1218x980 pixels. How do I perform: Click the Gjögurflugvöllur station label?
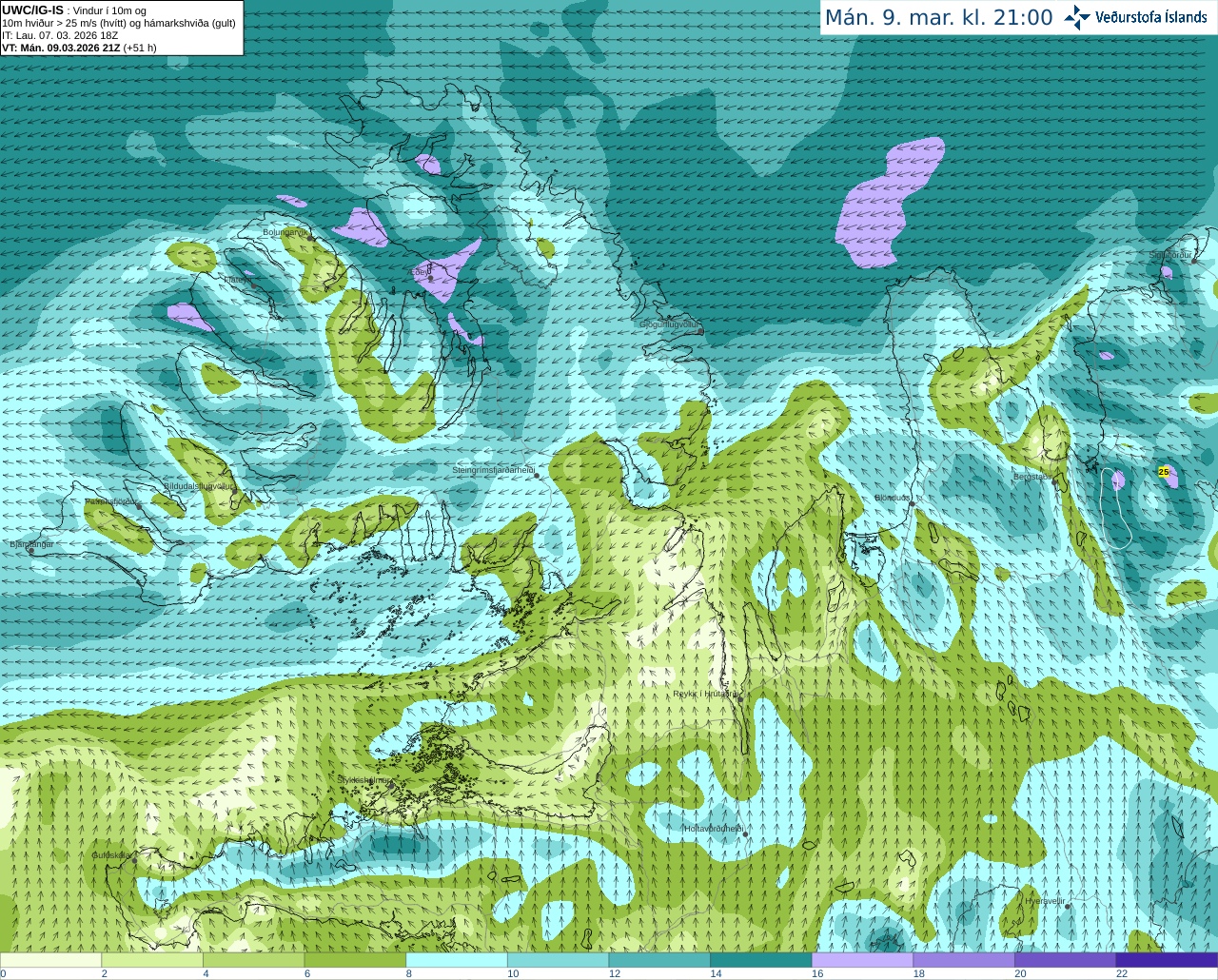(669, 324)
